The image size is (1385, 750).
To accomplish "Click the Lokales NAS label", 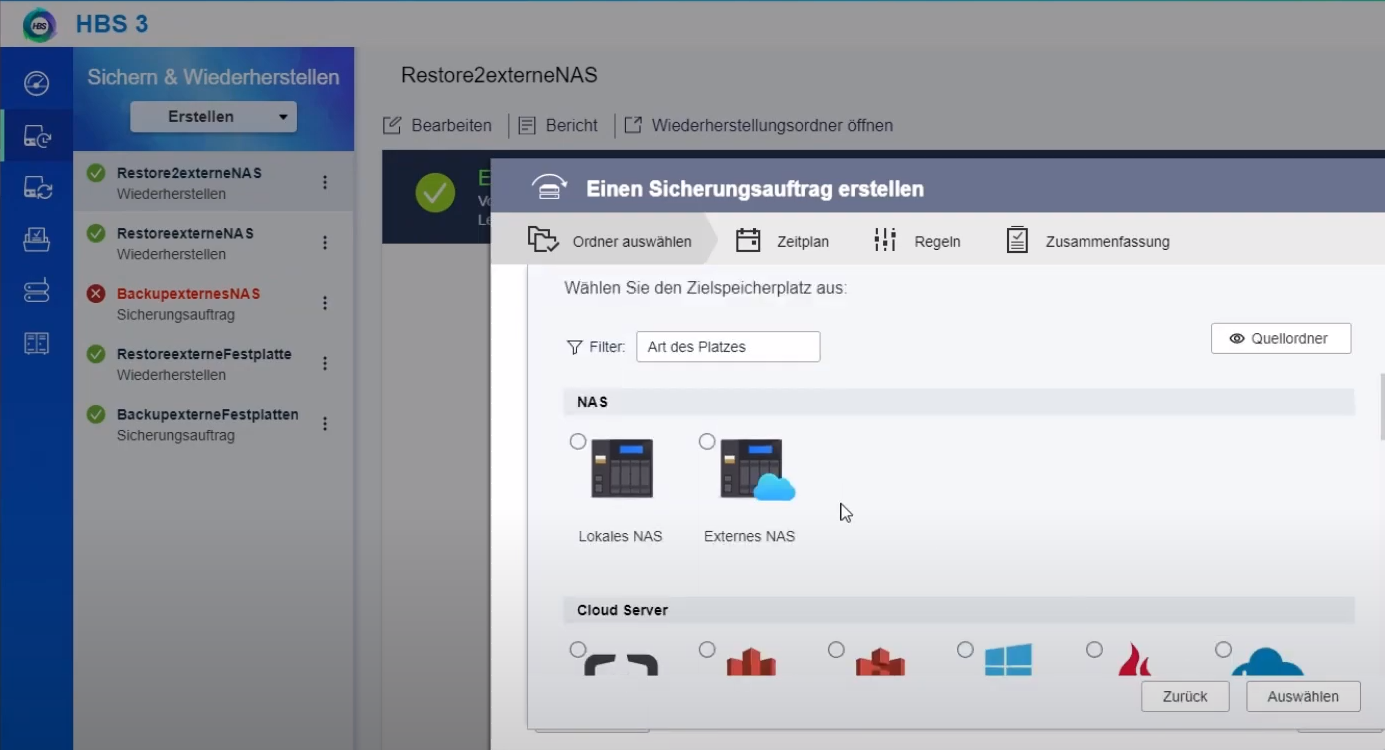I will point(620,536).
